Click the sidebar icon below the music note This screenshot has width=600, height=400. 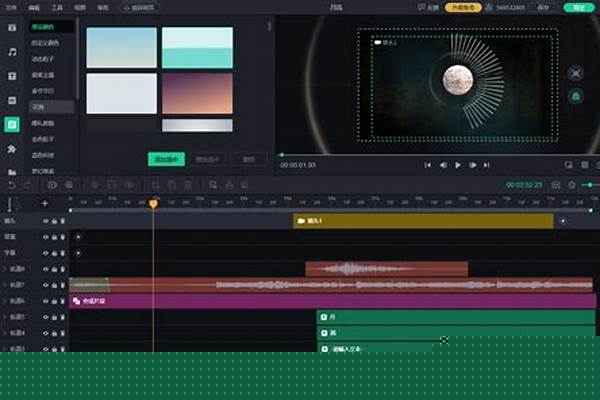click(x=12, y=76)
